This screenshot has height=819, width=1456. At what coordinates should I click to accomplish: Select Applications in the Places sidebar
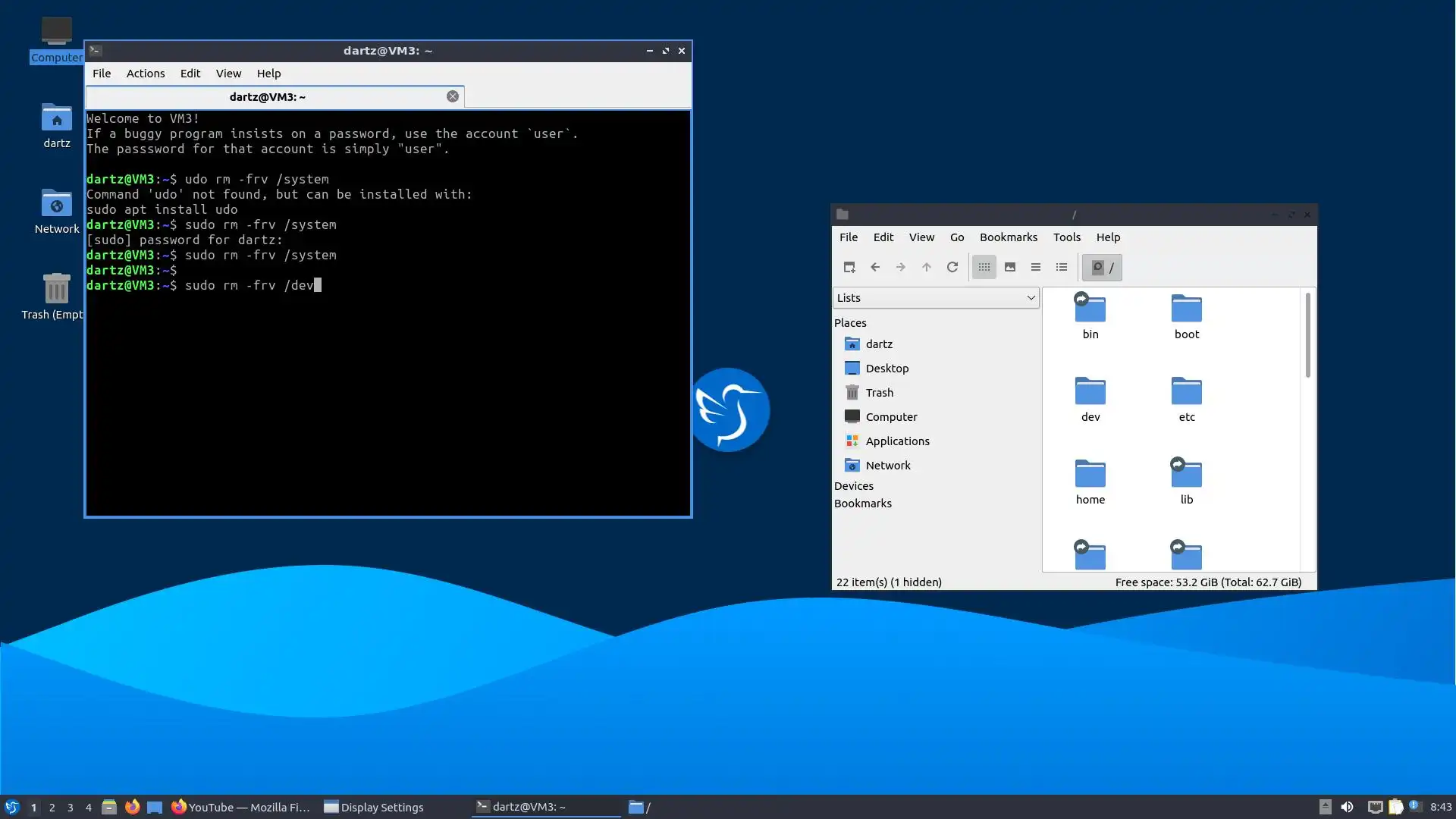(x=897, y=441)
